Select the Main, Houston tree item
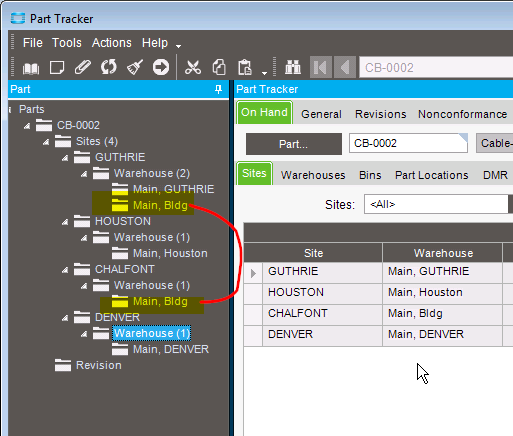The width and height of the screenshot is (513, 436). tap(170, 253)
